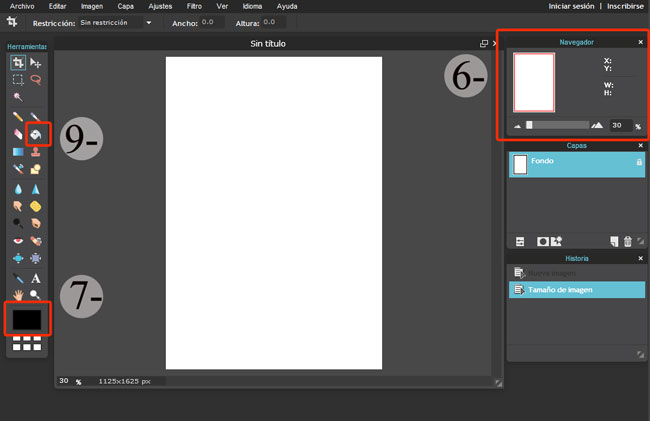Open the Idioma menu
The image size is (650, 421).
[252, 6]
